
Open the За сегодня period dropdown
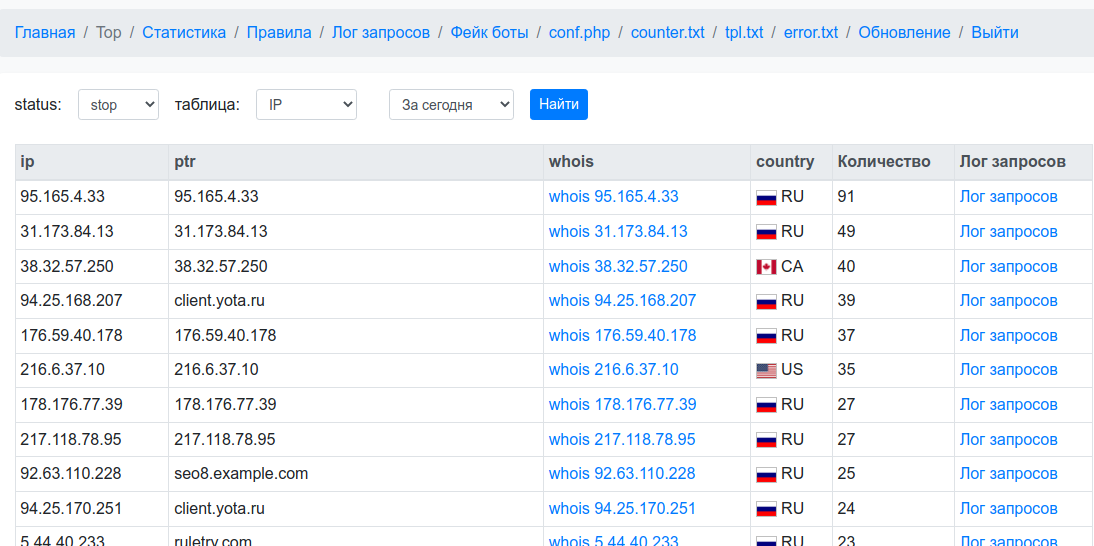pyautogui.click(x=451, y=105)
